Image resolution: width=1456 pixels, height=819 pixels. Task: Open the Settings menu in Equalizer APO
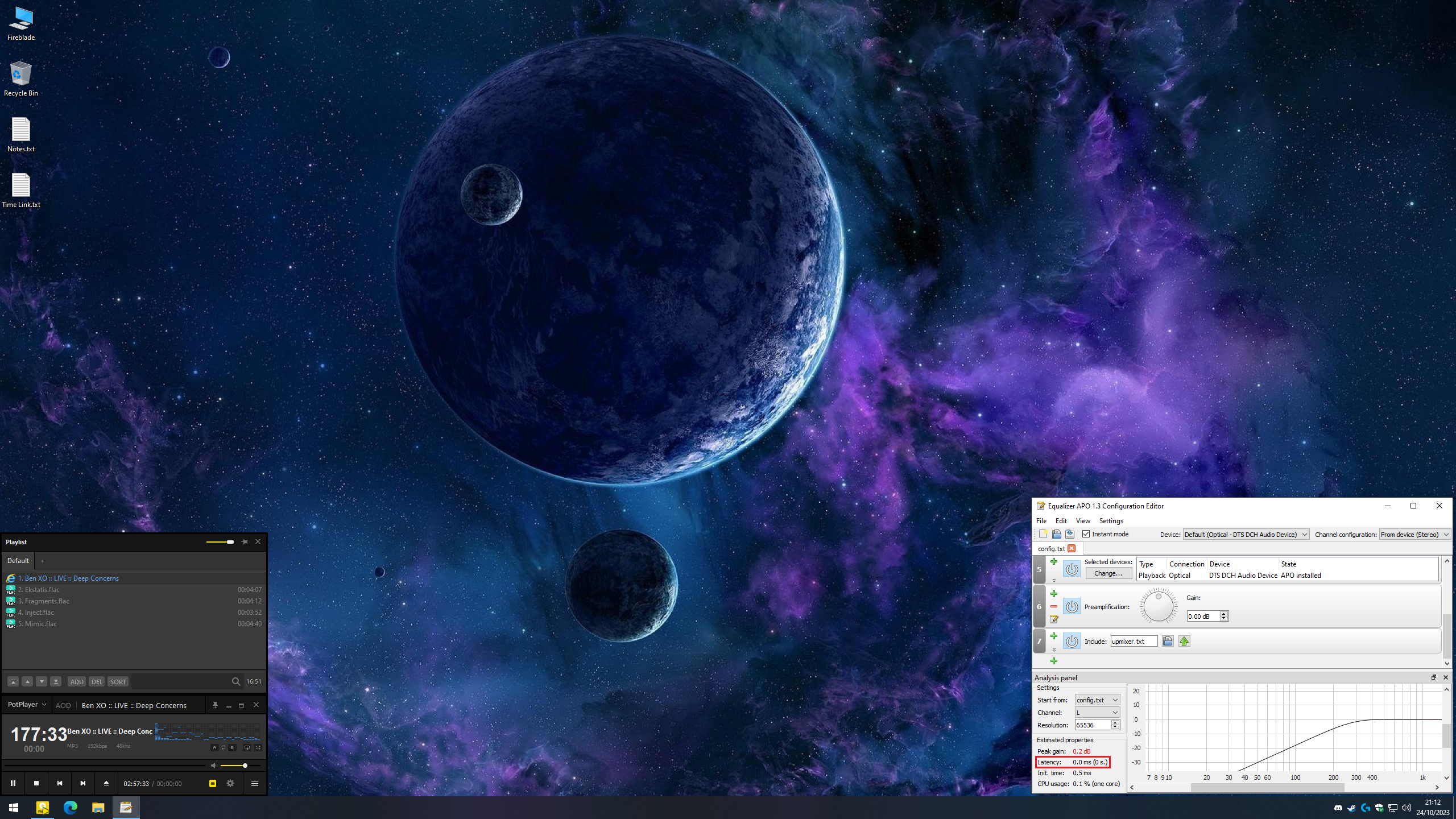coord(1111,521)
